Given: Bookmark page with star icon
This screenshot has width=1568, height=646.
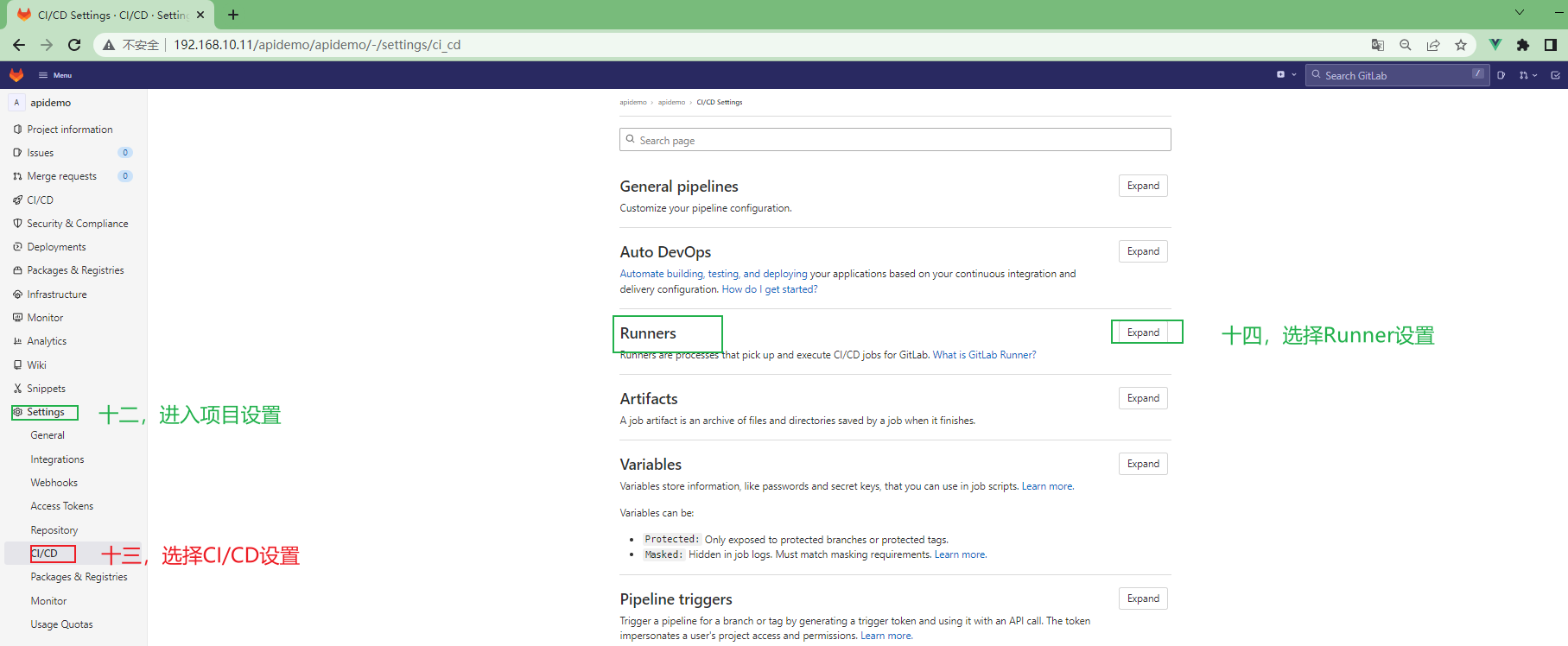Looking at the screenshot, I should [x=1461, y=45].
